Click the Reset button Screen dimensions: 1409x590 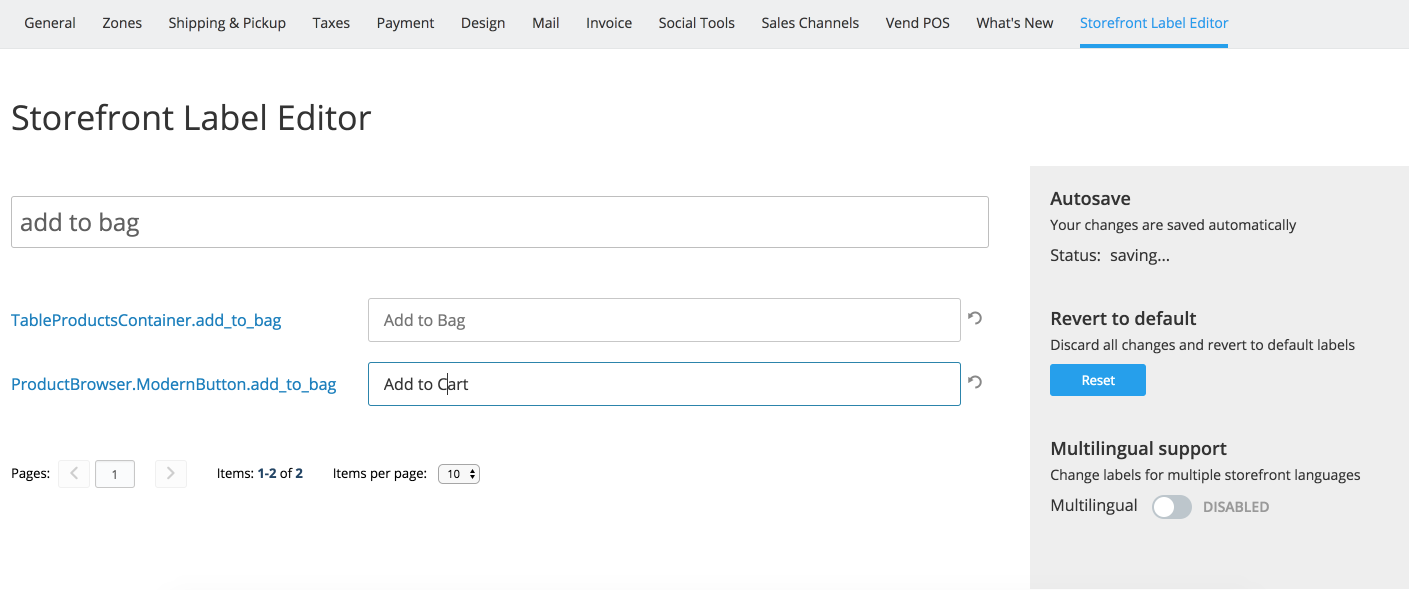pyautogui.click(x=1098, y=380)
